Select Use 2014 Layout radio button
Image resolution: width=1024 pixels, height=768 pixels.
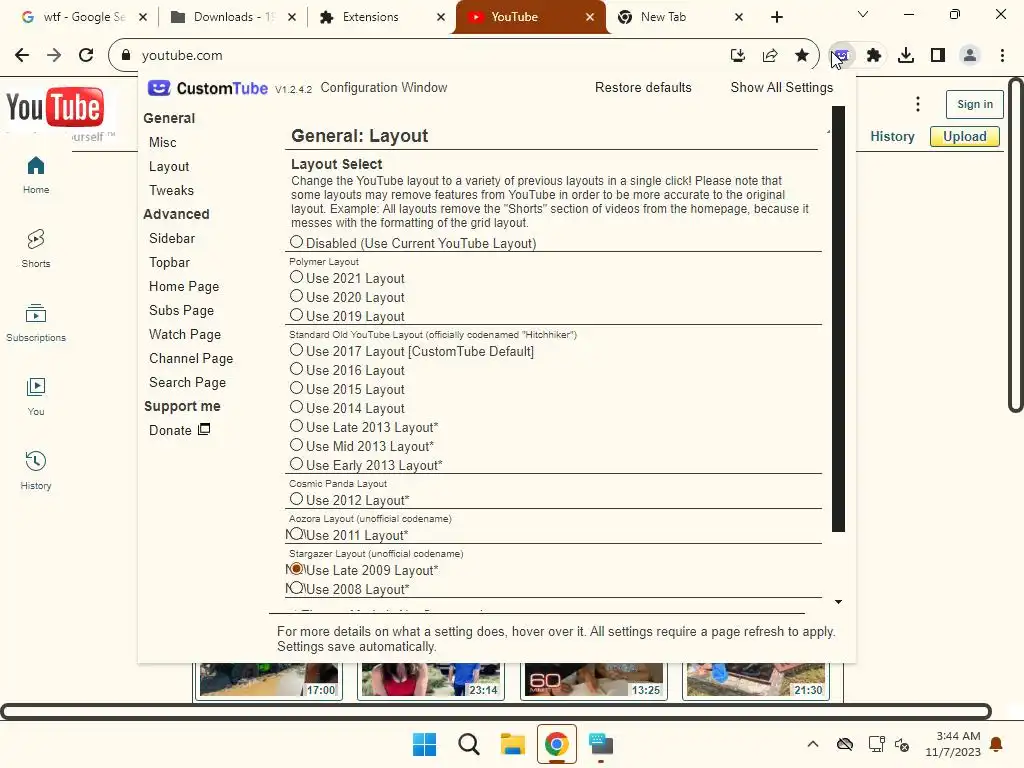[x=296, y=408]
